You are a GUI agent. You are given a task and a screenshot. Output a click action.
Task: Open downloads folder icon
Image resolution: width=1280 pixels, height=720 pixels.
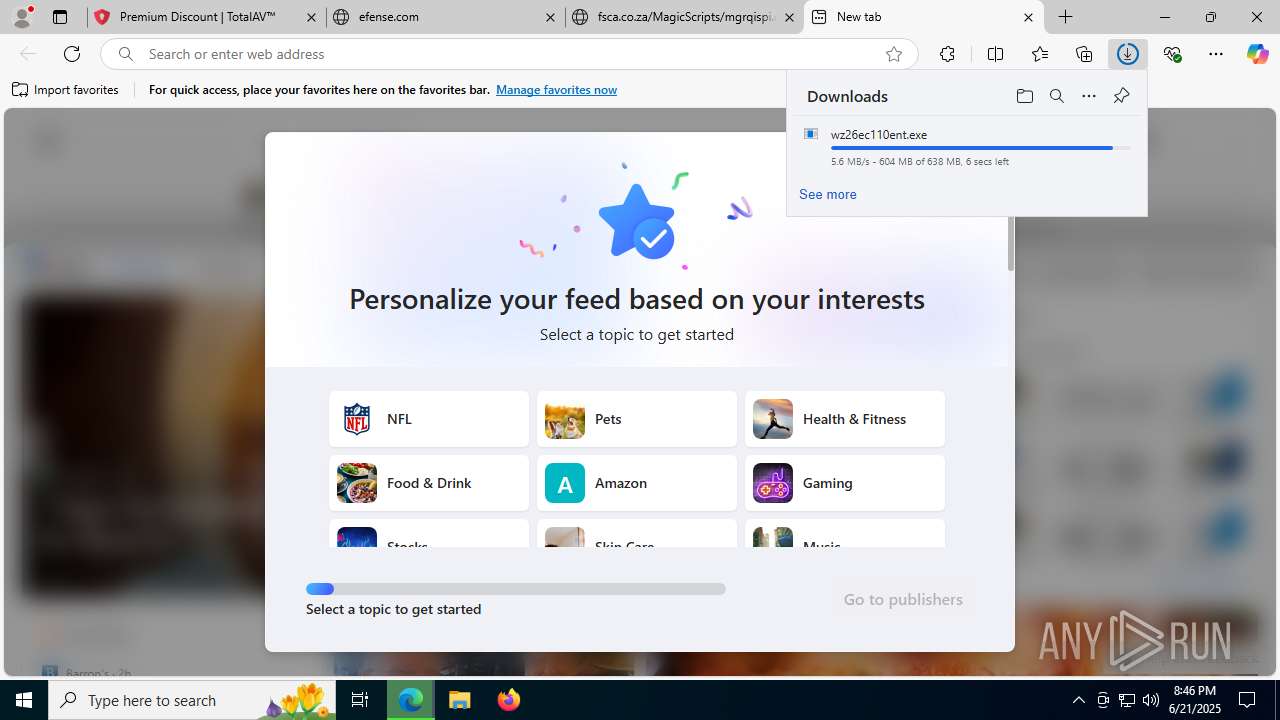point(1024,96)
